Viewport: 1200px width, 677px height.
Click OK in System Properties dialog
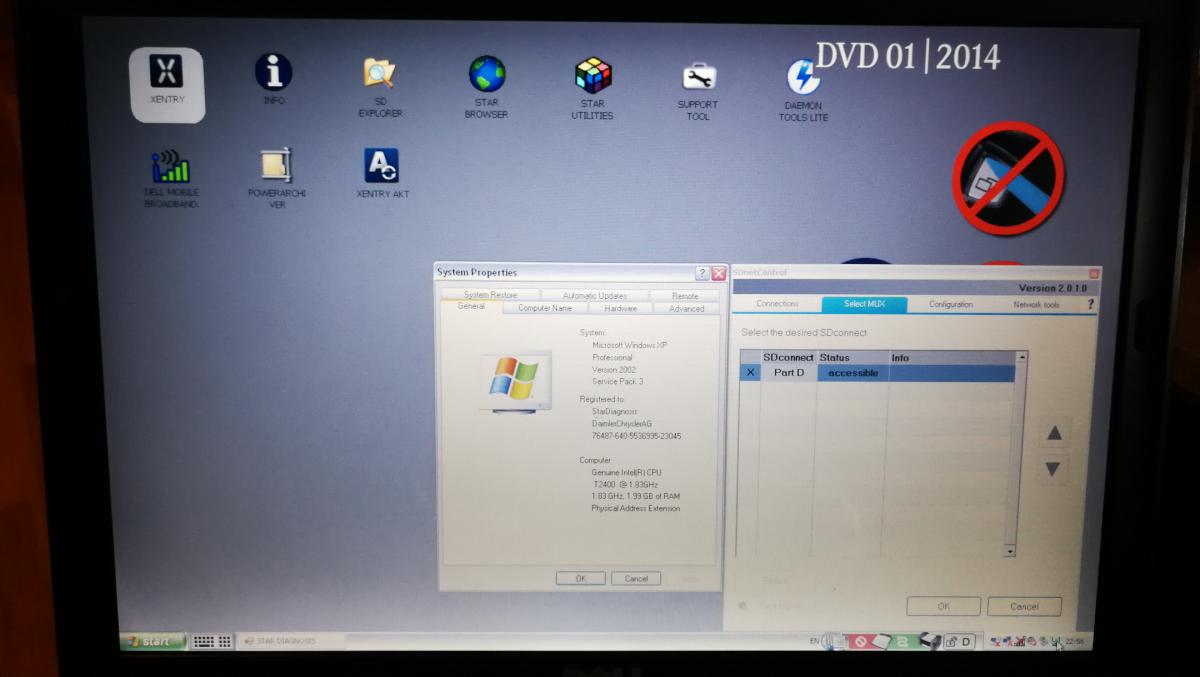(580, 578)
